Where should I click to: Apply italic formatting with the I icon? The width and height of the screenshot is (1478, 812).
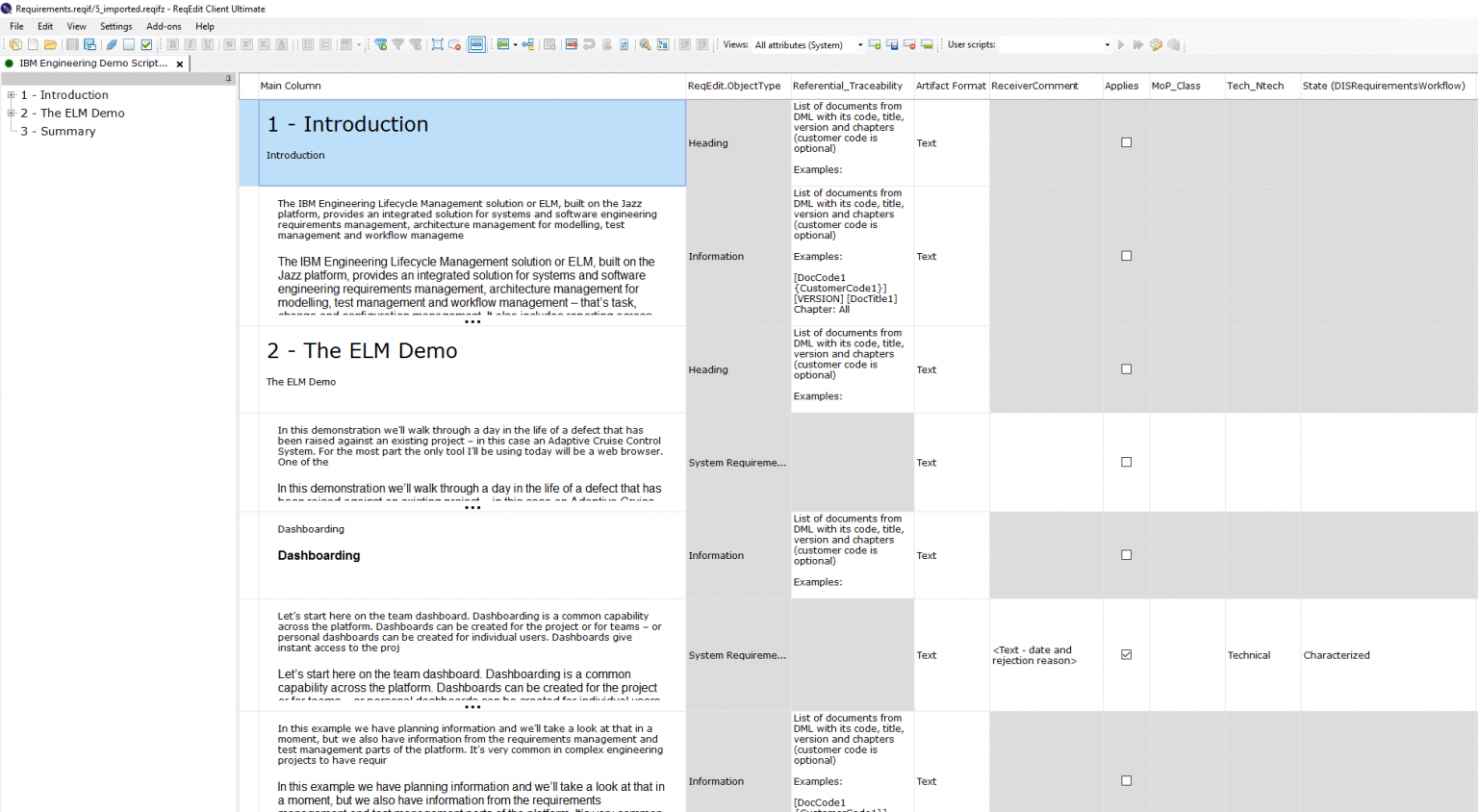click(x=190, y=44)
